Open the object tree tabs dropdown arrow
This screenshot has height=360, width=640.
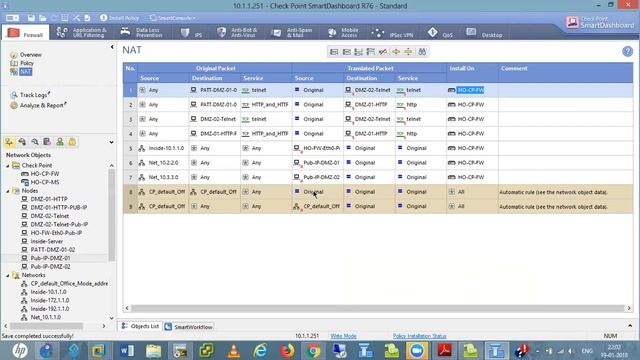coord(111,142)
